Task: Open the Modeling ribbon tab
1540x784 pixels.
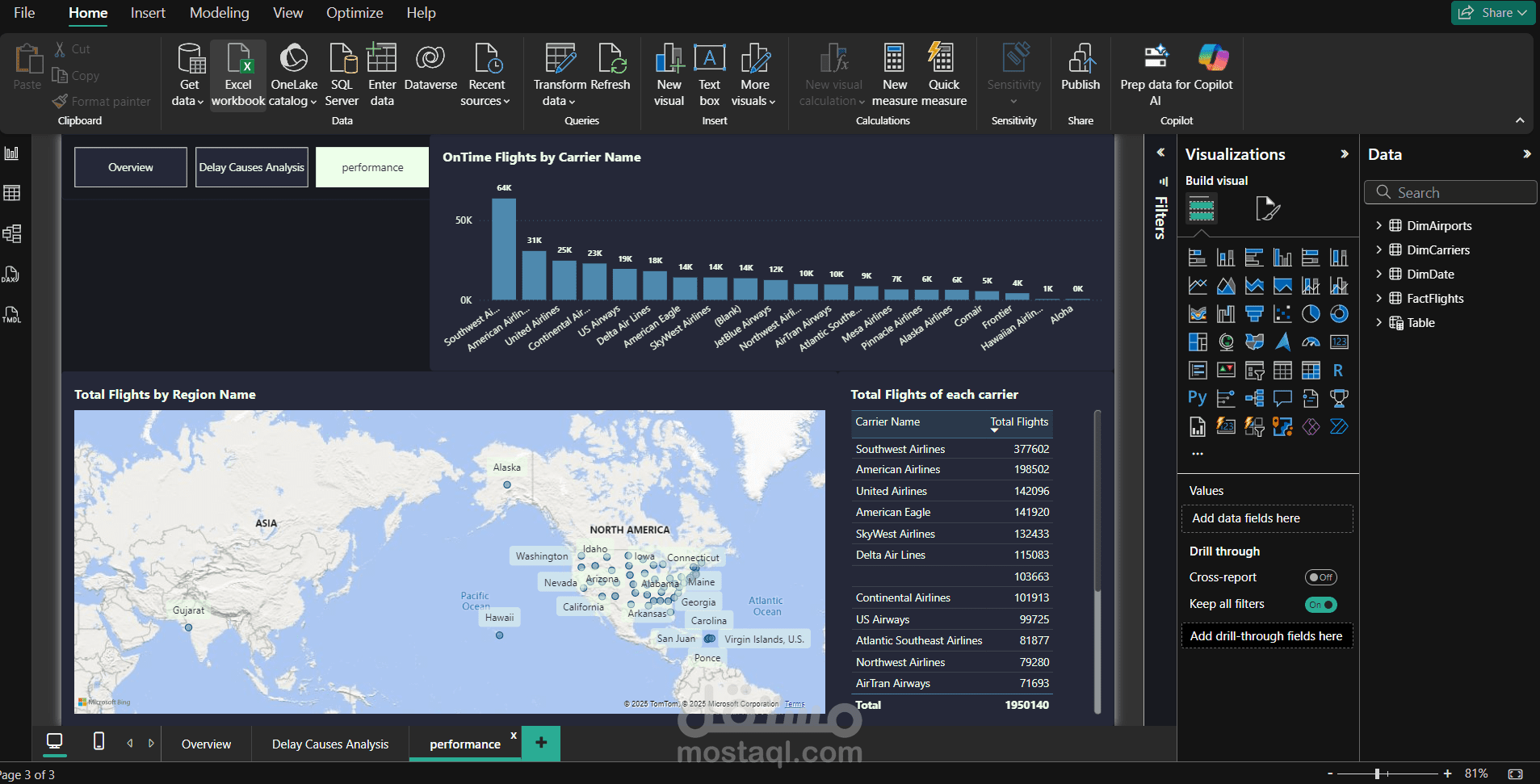Action: (x=219, y=13)
